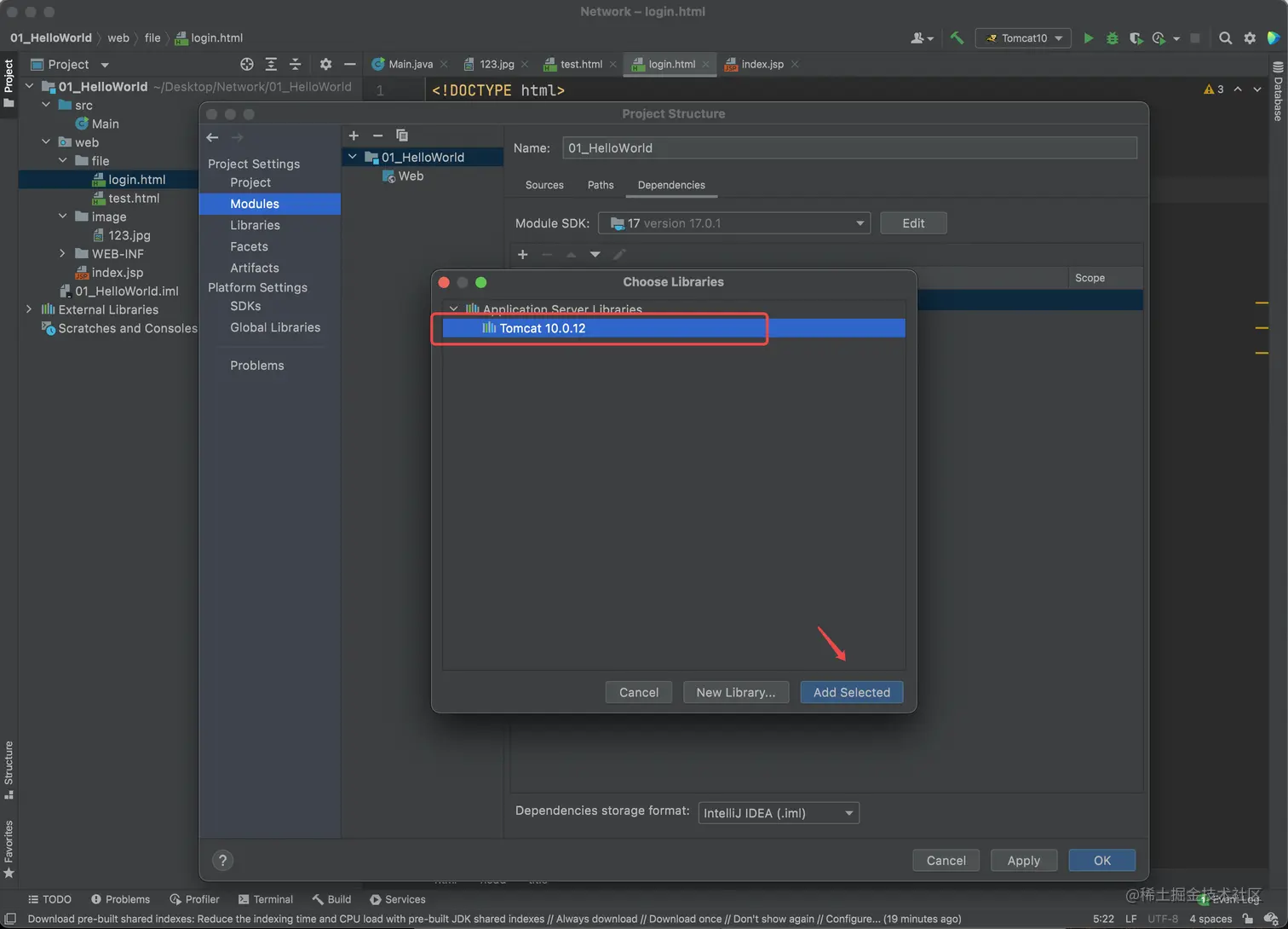The width and height of the screenshot is (1288, 929).
Task: Open Services tool window
Action: click(397, 899)
